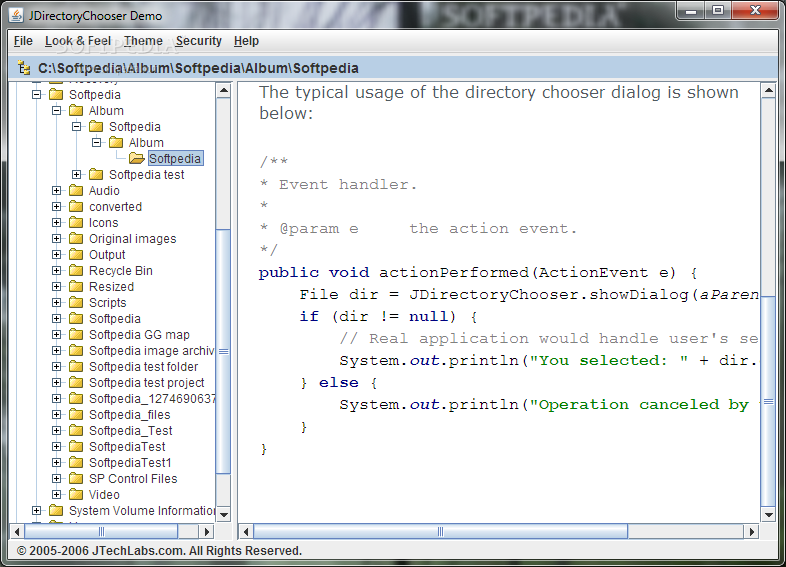Click the current directory path text
The height and width of the screenshot is (567, 786).
click(199, 68)
